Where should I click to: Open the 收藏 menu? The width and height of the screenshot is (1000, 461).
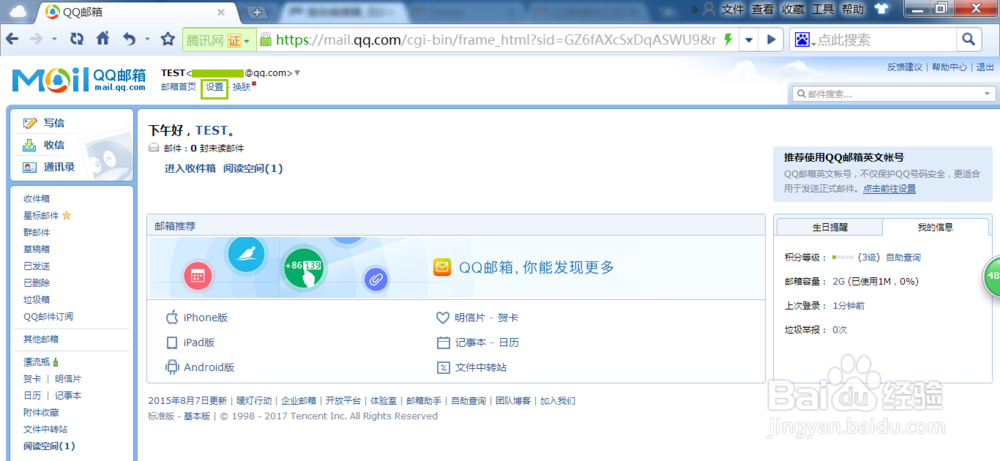[793, 9]
